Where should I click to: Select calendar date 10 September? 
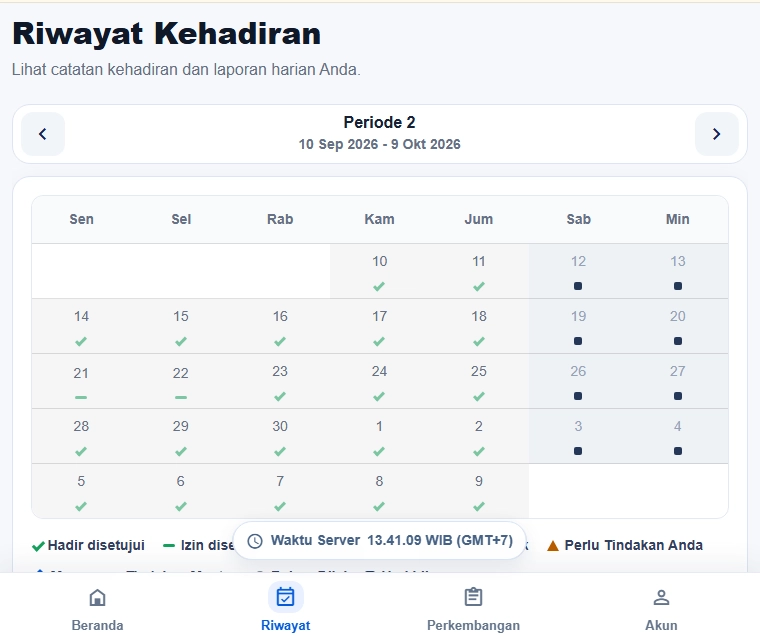click(x=380, y=271)
